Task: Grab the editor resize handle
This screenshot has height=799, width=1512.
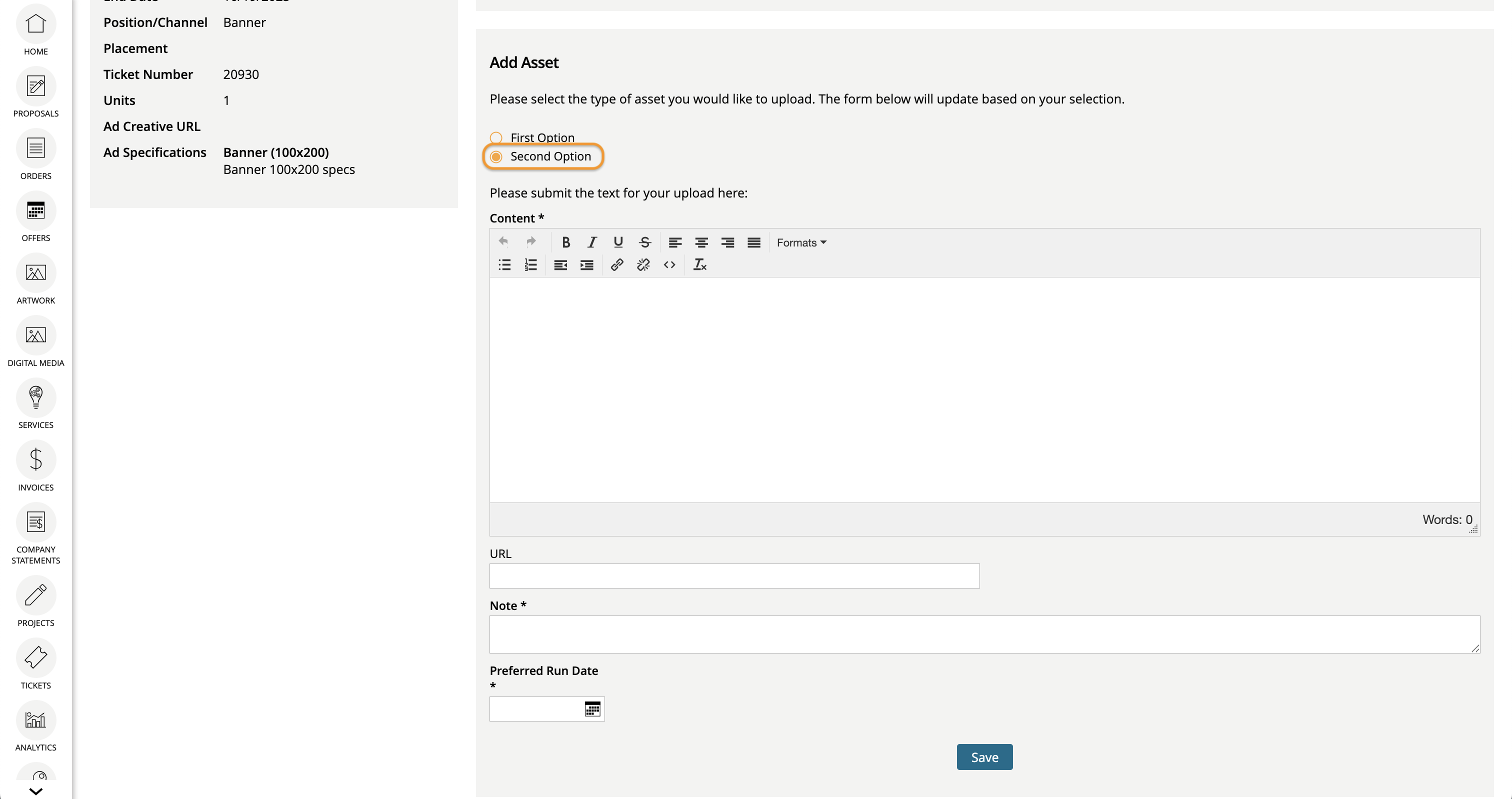Action: coord(1473,529)
